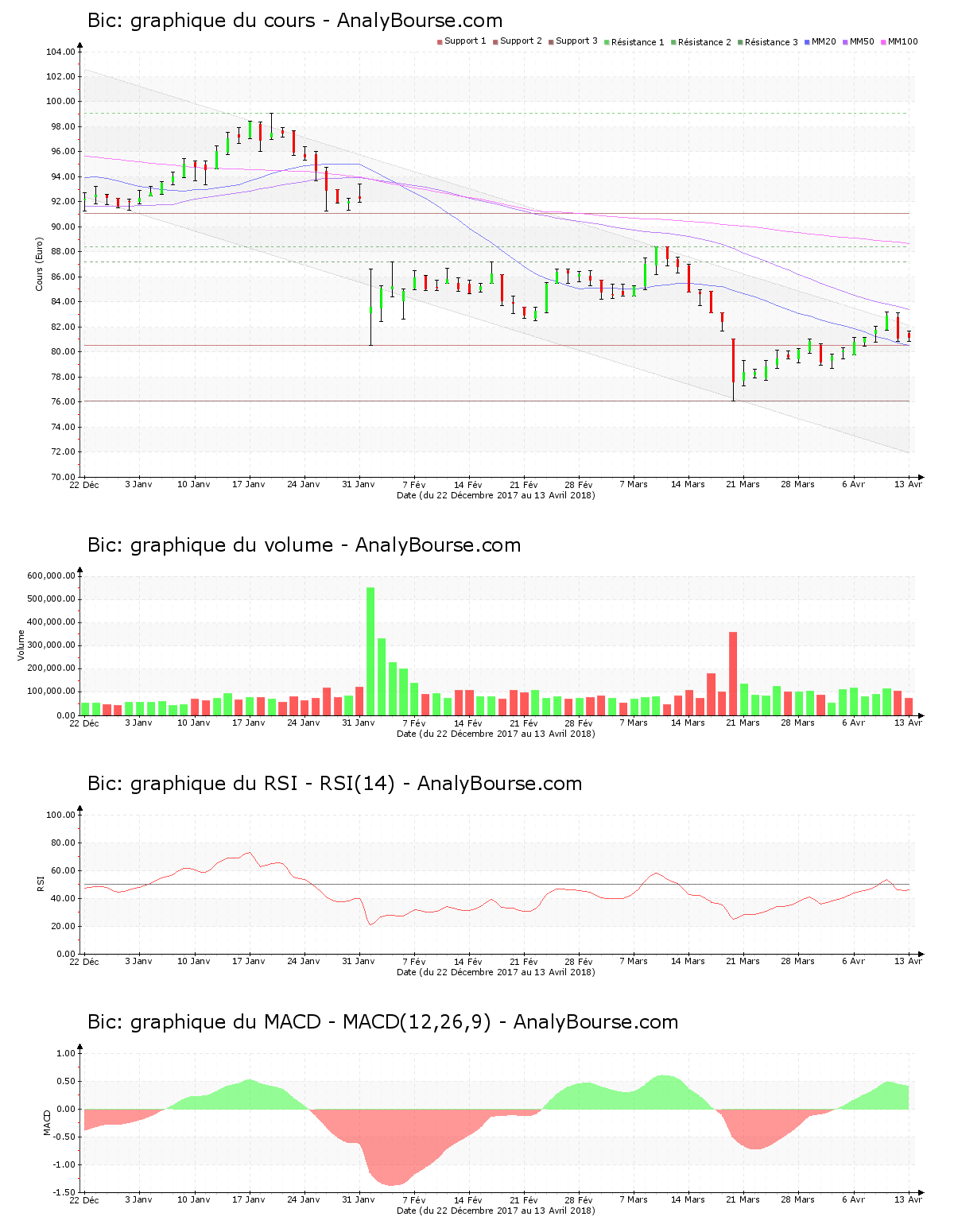Click the 300,000.00 volume axis value
Screen dimensions: 954x1232
tap(51, 645)
